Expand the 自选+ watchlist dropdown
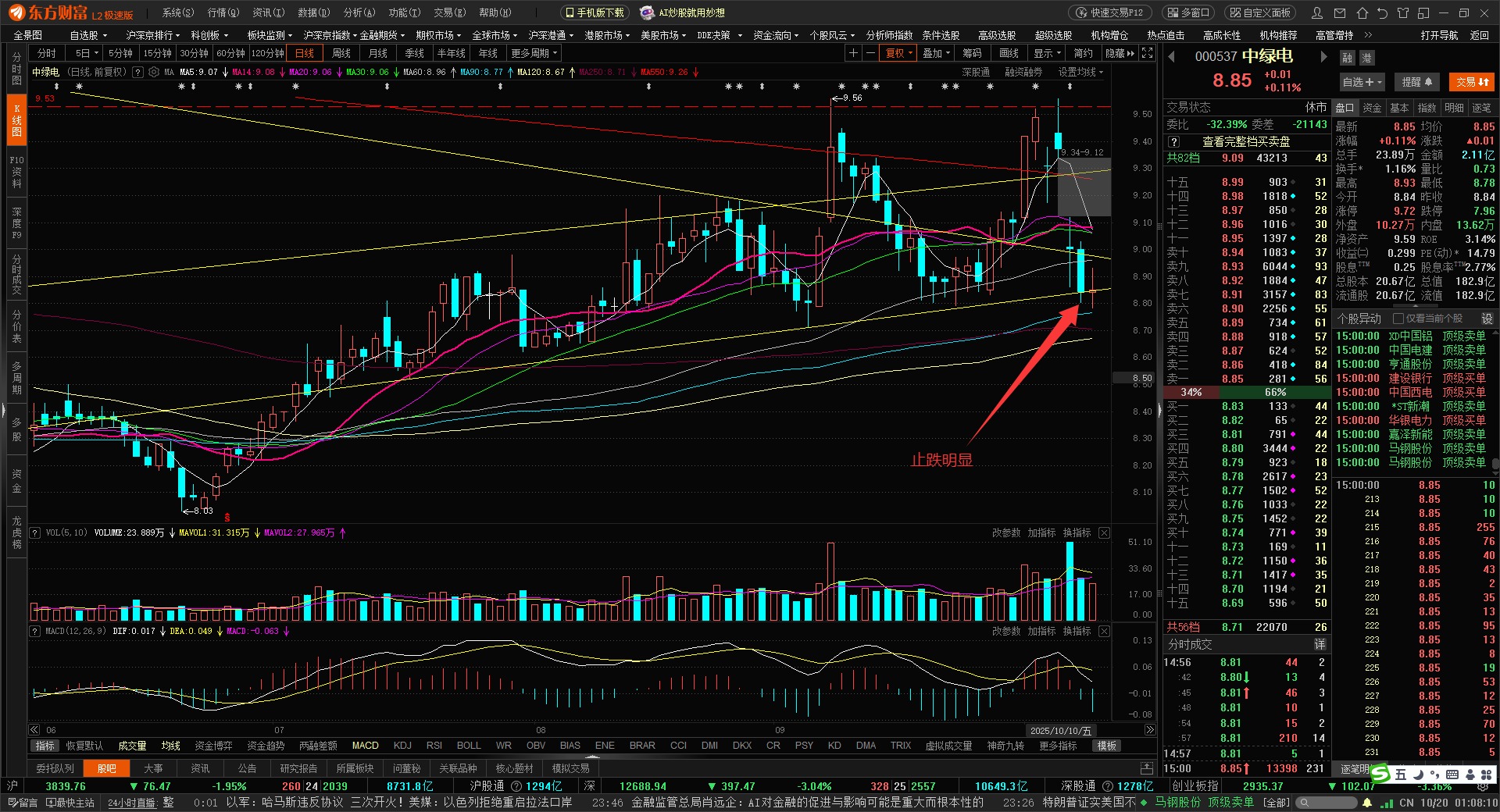The height and width of the screenshot is (812, 1500). (x=1362, y=82)
